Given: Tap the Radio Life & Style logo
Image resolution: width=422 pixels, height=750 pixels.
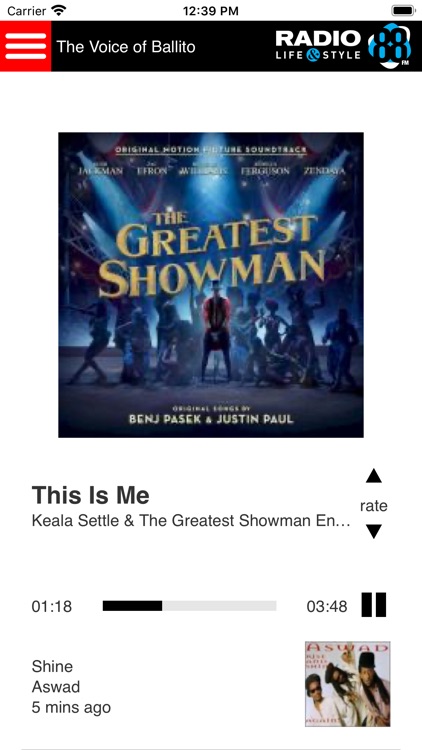Looking at the screenshot, I should point(318,45).
